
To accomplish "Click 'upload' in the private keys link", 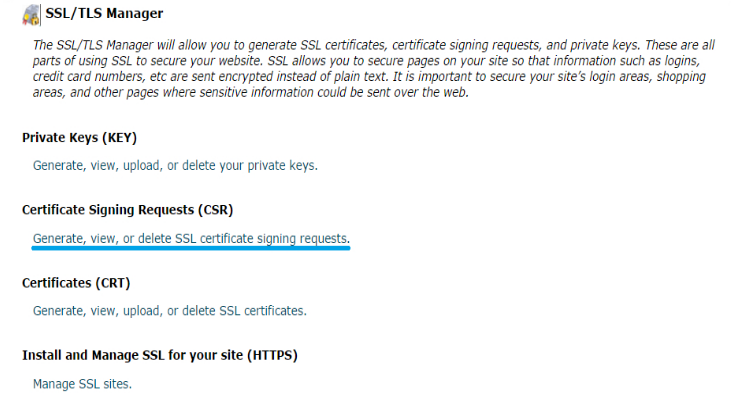I will [x=141, y=166].
